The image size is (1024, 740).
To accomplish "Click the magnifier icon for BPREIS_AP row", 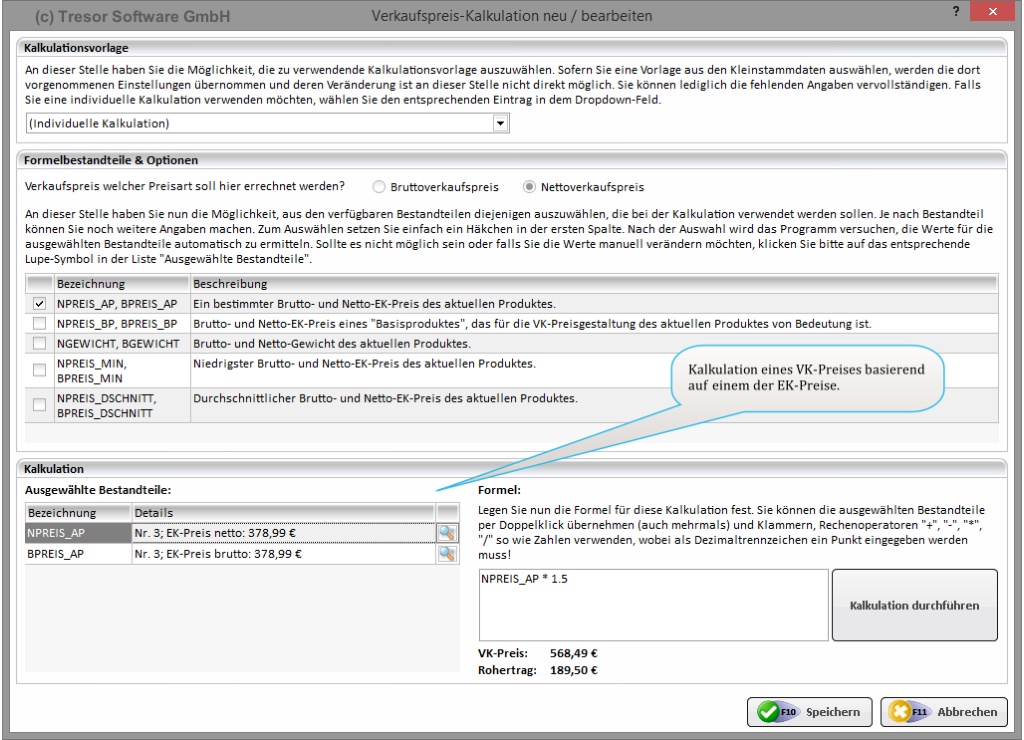I will (446, 554).
